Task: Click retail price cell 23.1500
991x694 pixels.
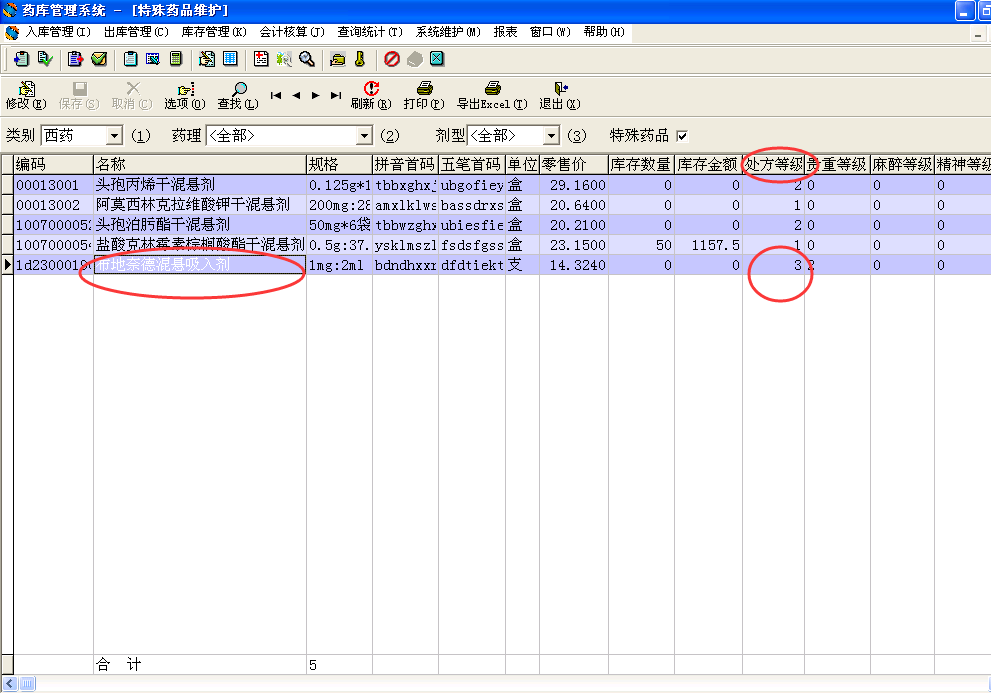Action: point(574,245)
